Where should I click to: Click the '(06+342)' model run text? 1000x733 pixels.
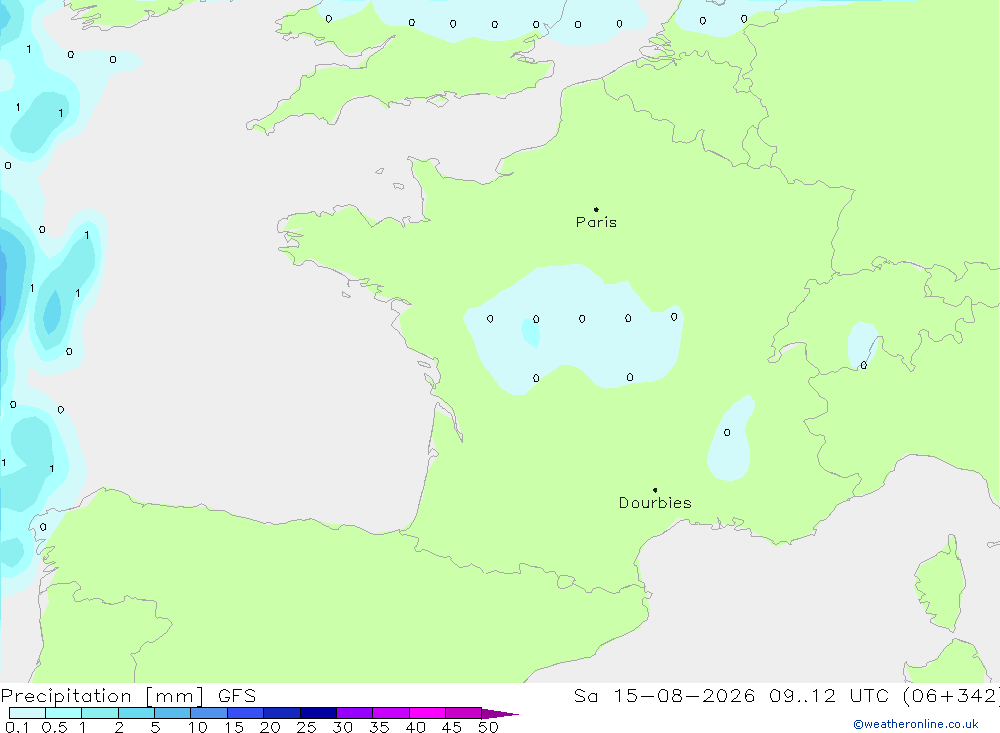tap(951, 696)
